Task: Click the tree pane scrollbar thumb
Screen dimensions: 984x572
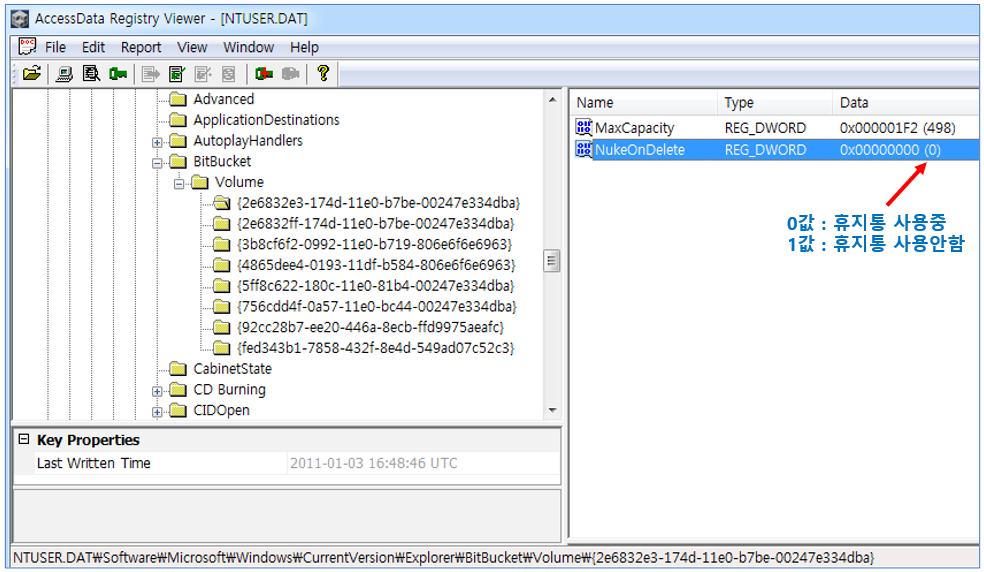Action: (552, 261)
